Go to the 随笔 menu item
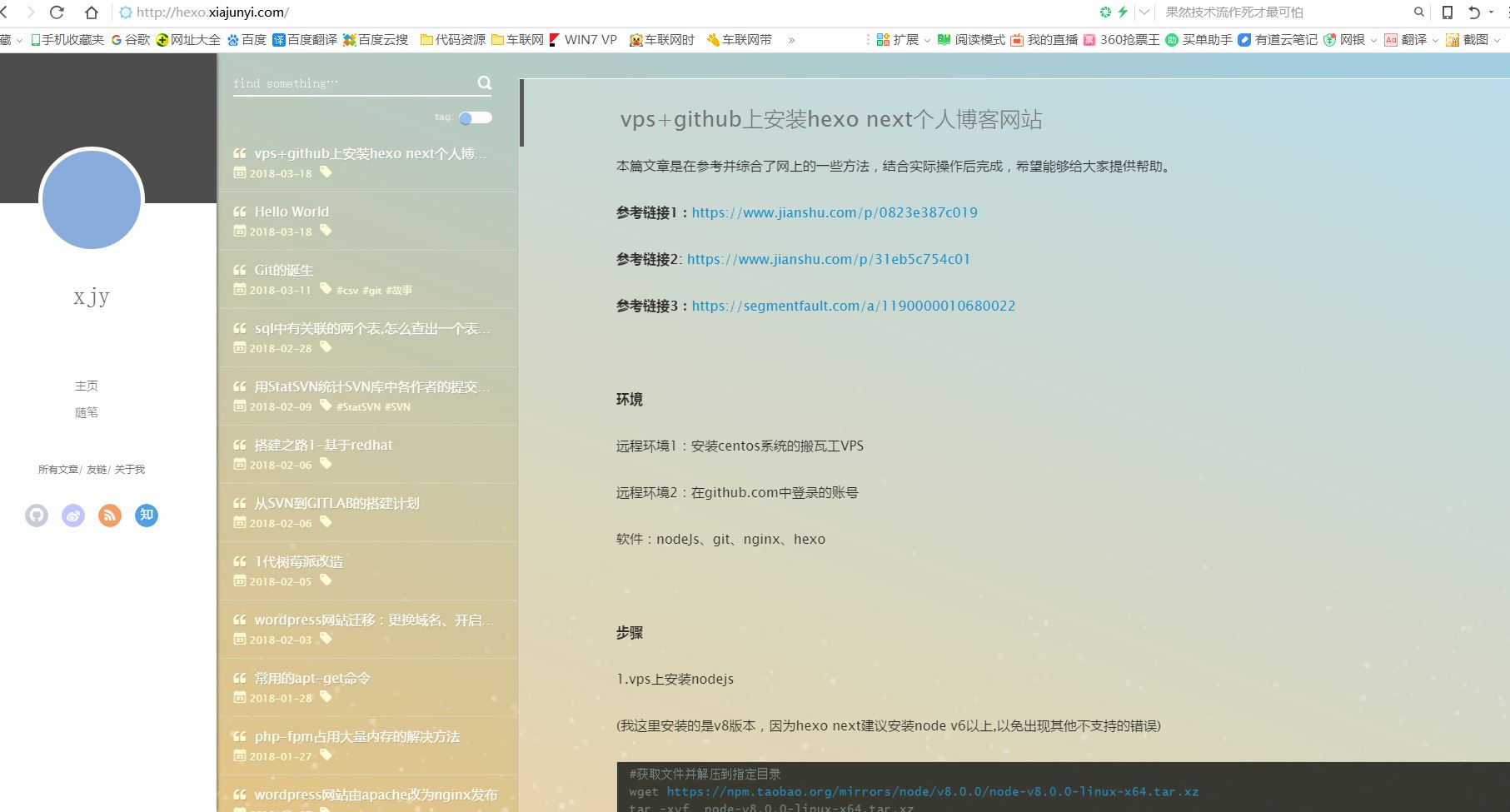Screen dimensions: 1510x812 point(87,412)
